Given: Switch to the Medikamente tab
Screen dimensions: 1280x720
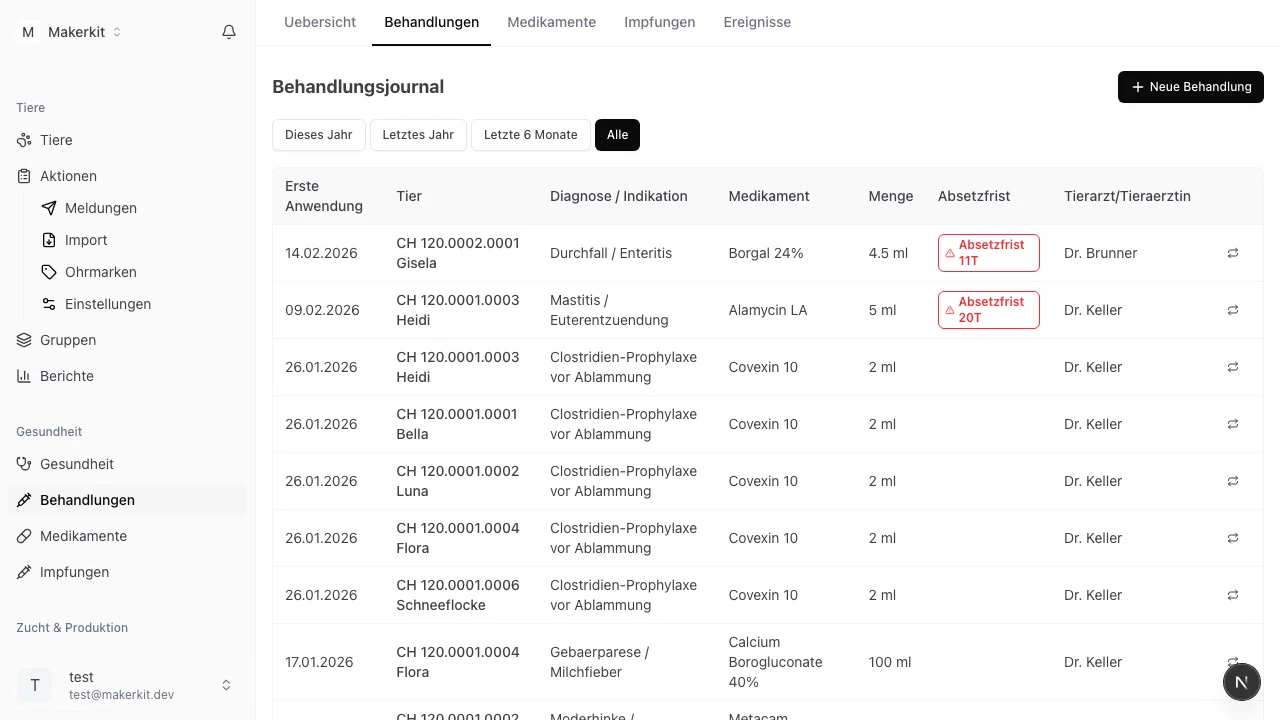Looking at the screenshot, I should [x=551, y=22].
